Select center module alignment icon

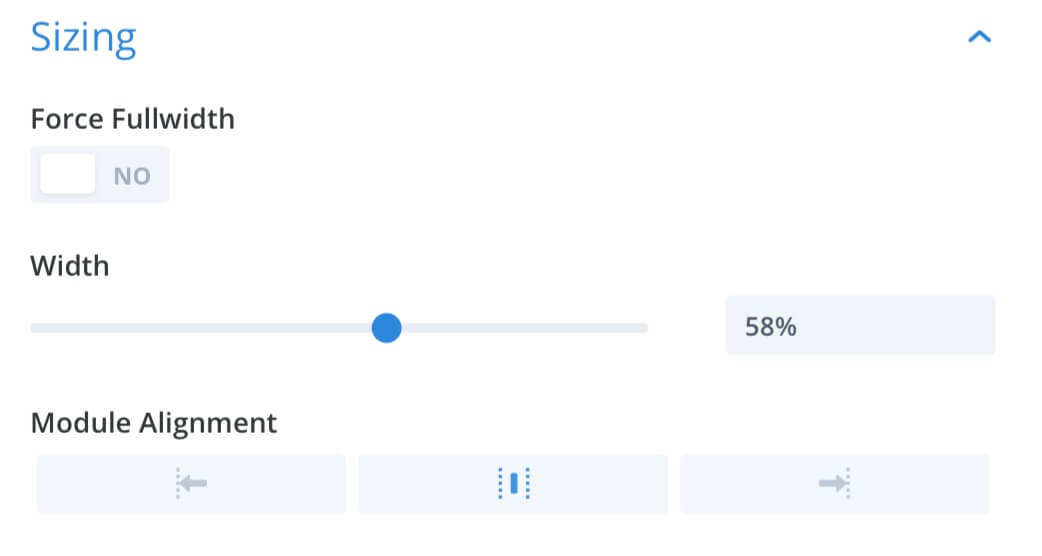pyautogui.click(x=513, y=484)
